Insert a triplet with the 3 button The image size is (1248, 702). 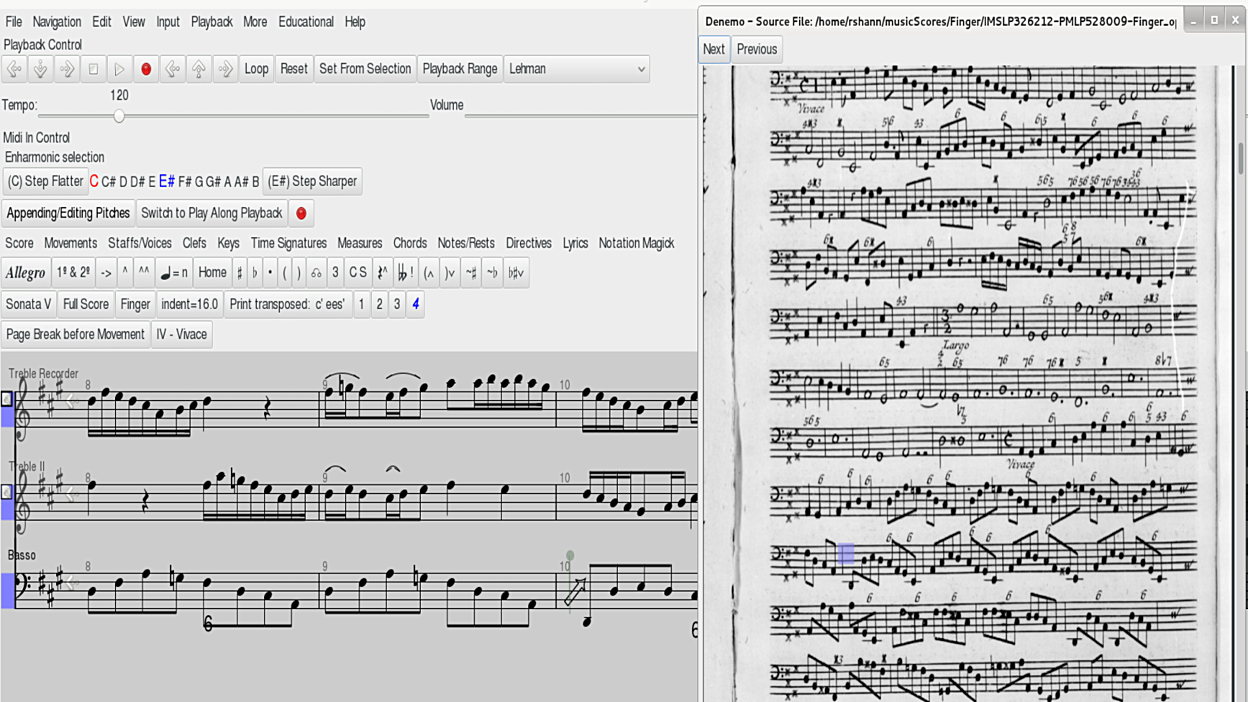point(335,272)
